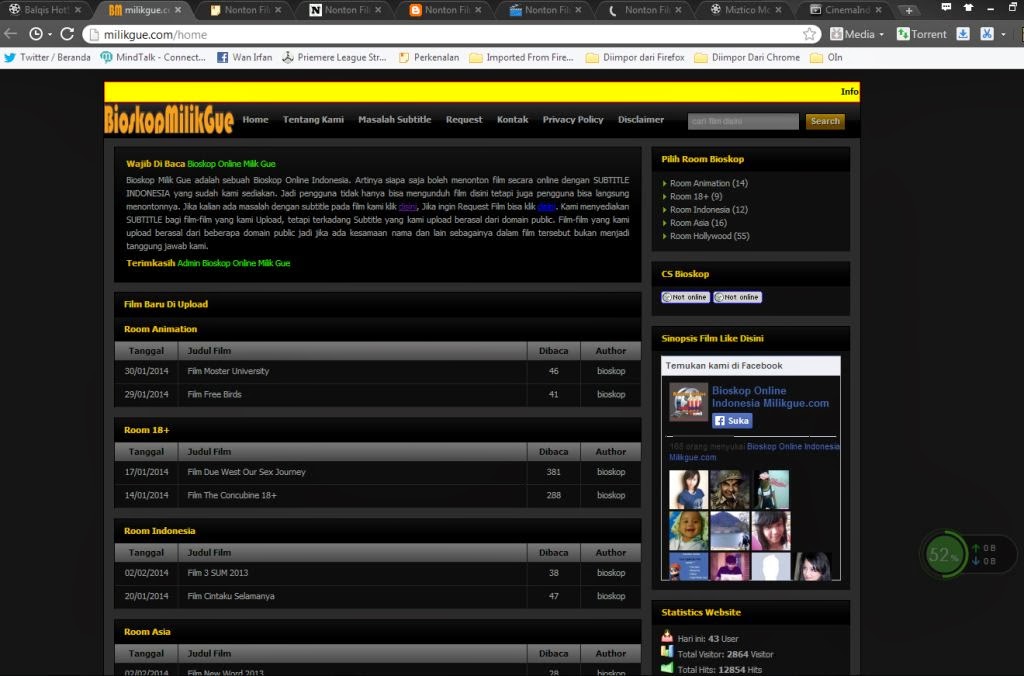This screenshot has width=1024, height=676.
Task: Click the Room Animation section heading
Action: (x=160, y=329)
